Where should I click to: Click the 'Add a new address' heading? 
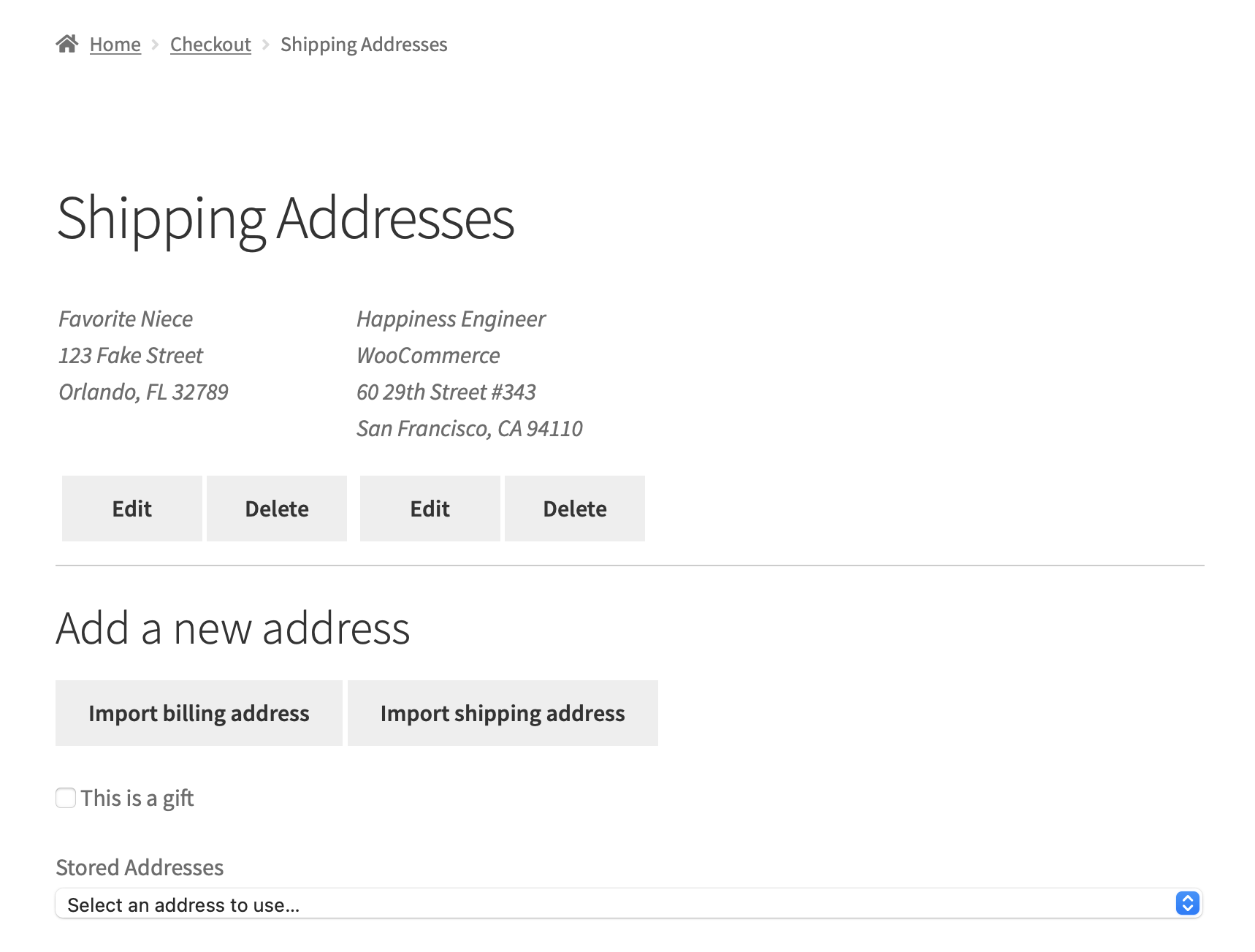[x=234, y=626]
